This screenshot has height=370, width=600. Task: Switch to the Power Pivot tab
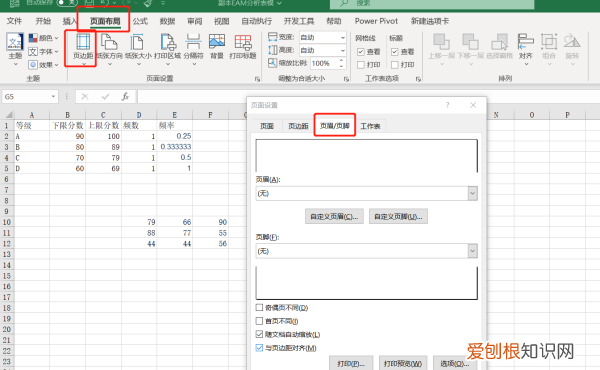click(x=376, y=21)
